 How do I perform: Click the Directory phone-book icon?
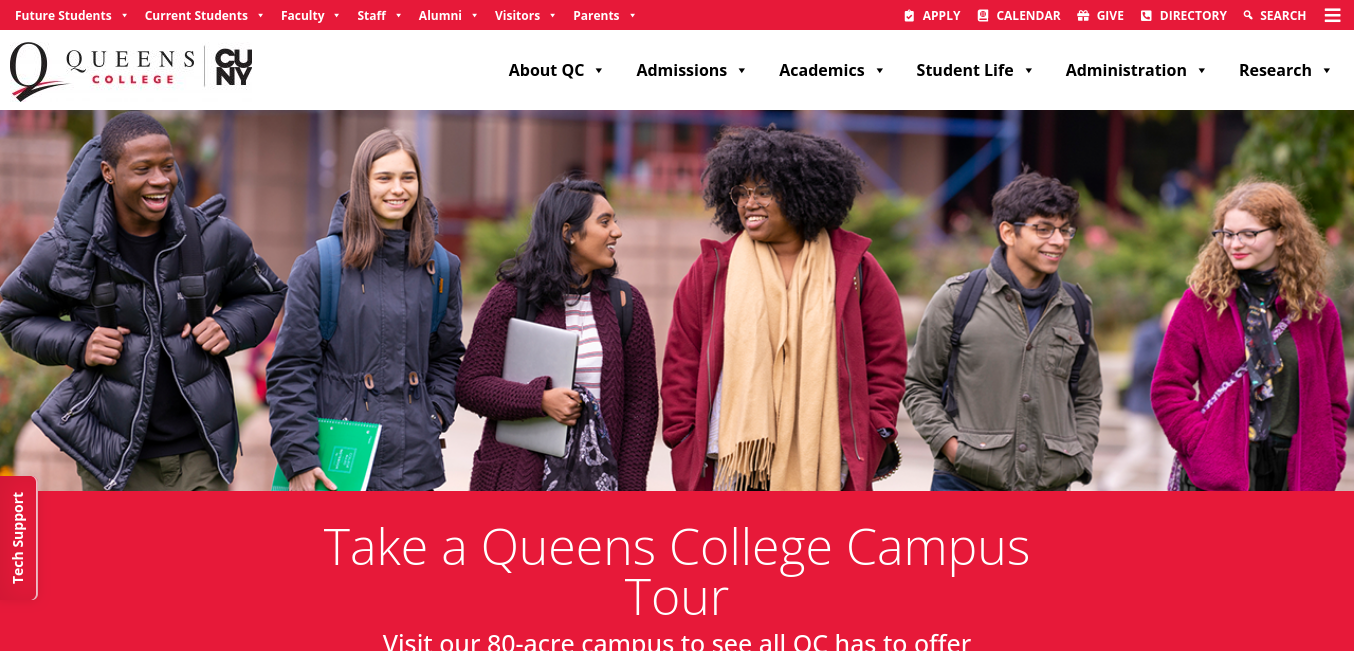click(x=1146, y=16)
